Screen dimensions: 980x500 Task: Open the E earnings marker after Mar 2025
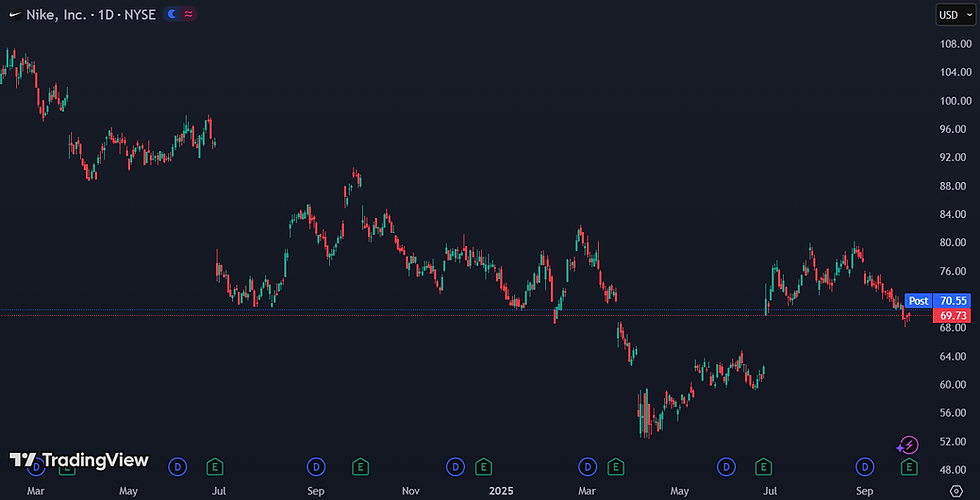(616, 466)
